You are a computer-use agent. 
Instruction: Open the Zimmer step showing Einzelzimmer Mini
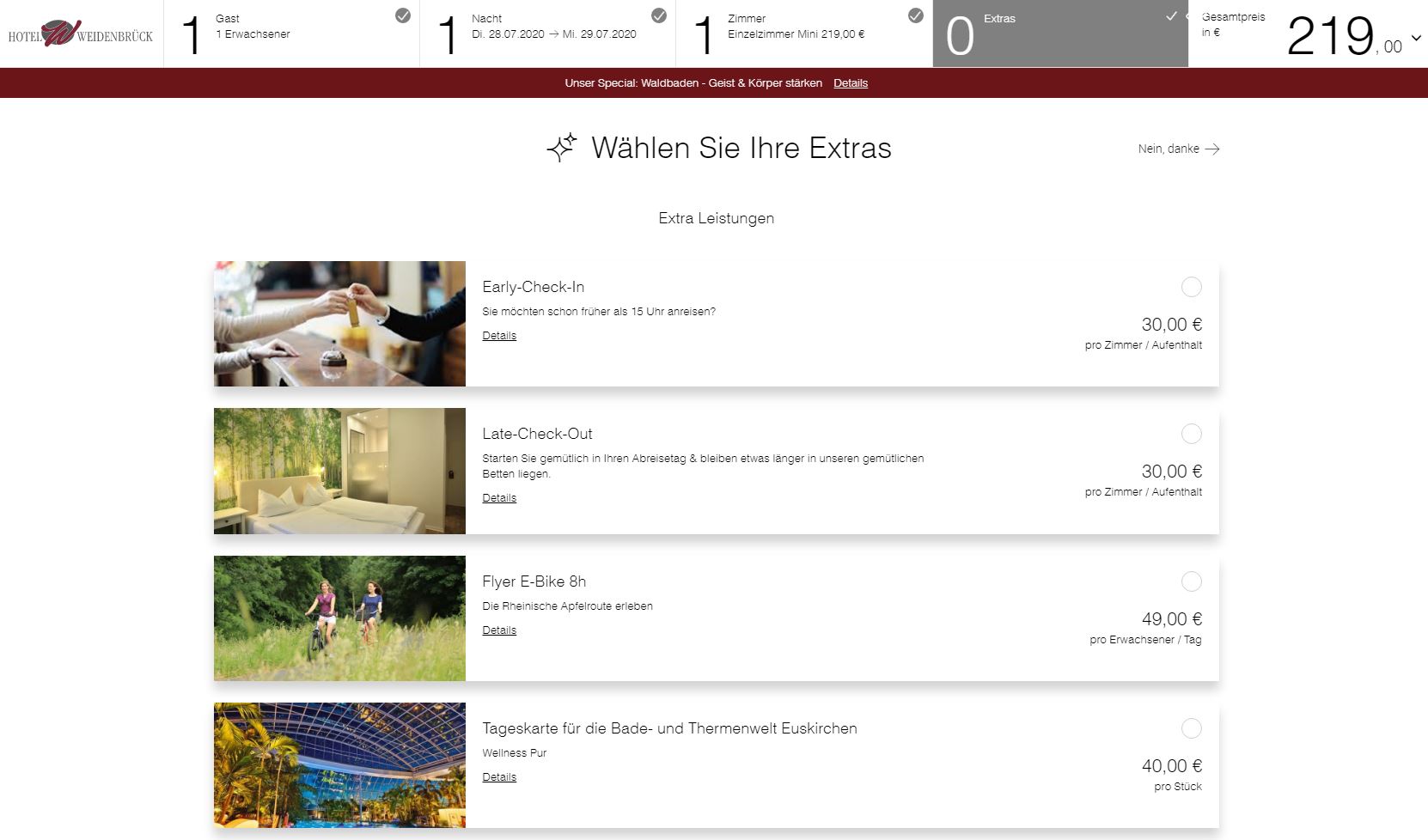click(804, 33)
